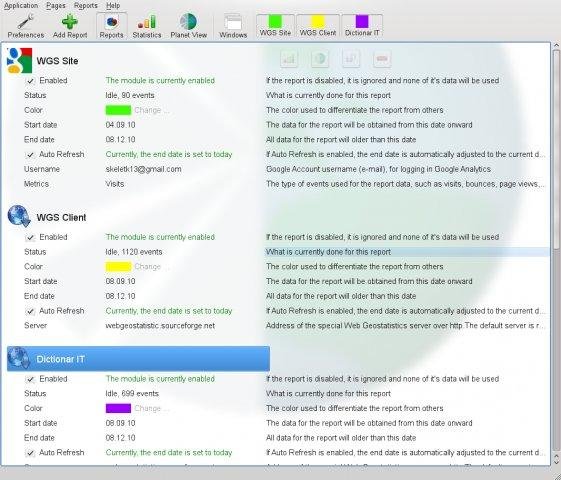Select WGS Site green report button

[275, 25]
